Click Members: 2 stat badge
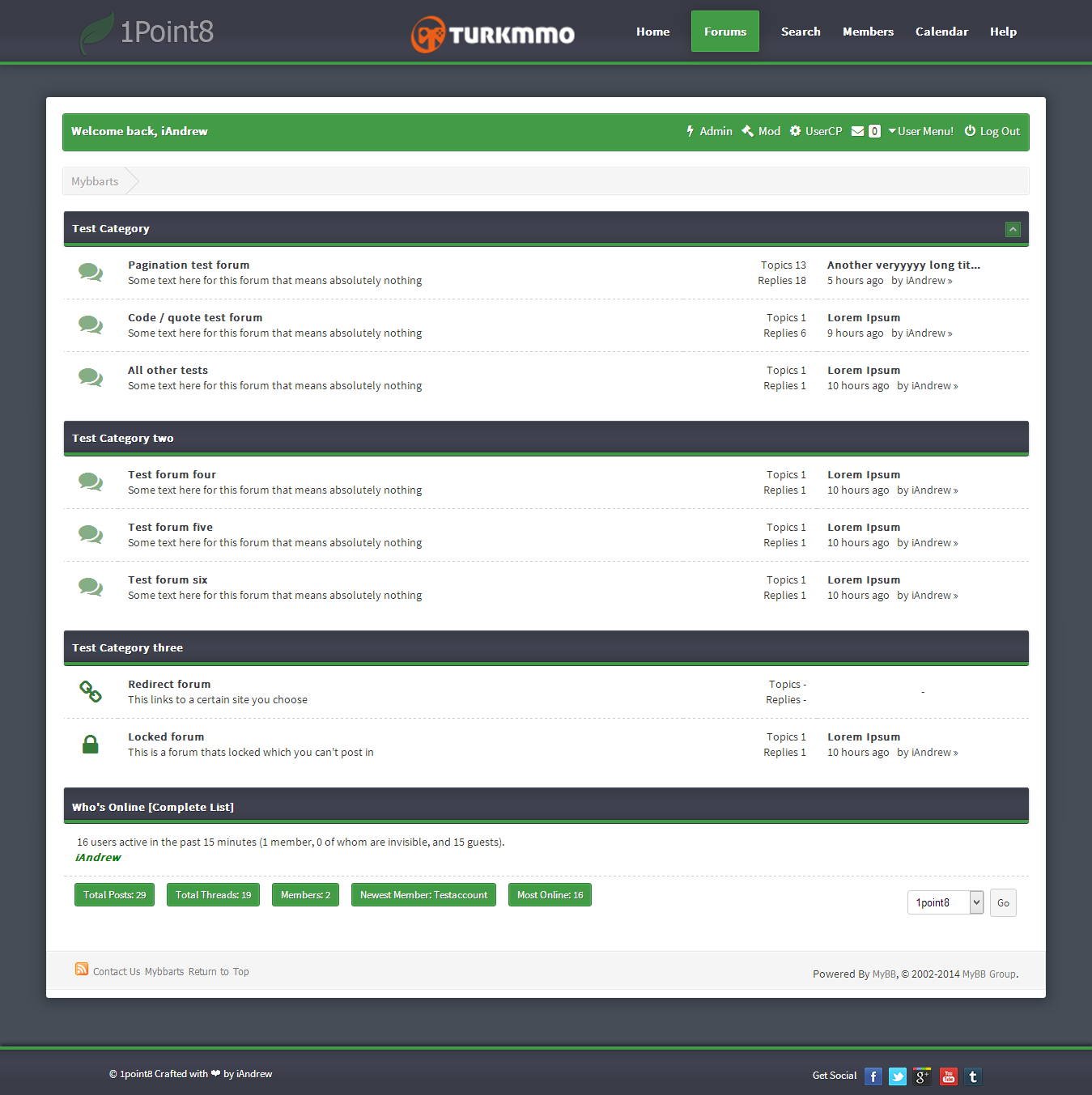Screen dimensions: 1092x1095 point(305,894)
